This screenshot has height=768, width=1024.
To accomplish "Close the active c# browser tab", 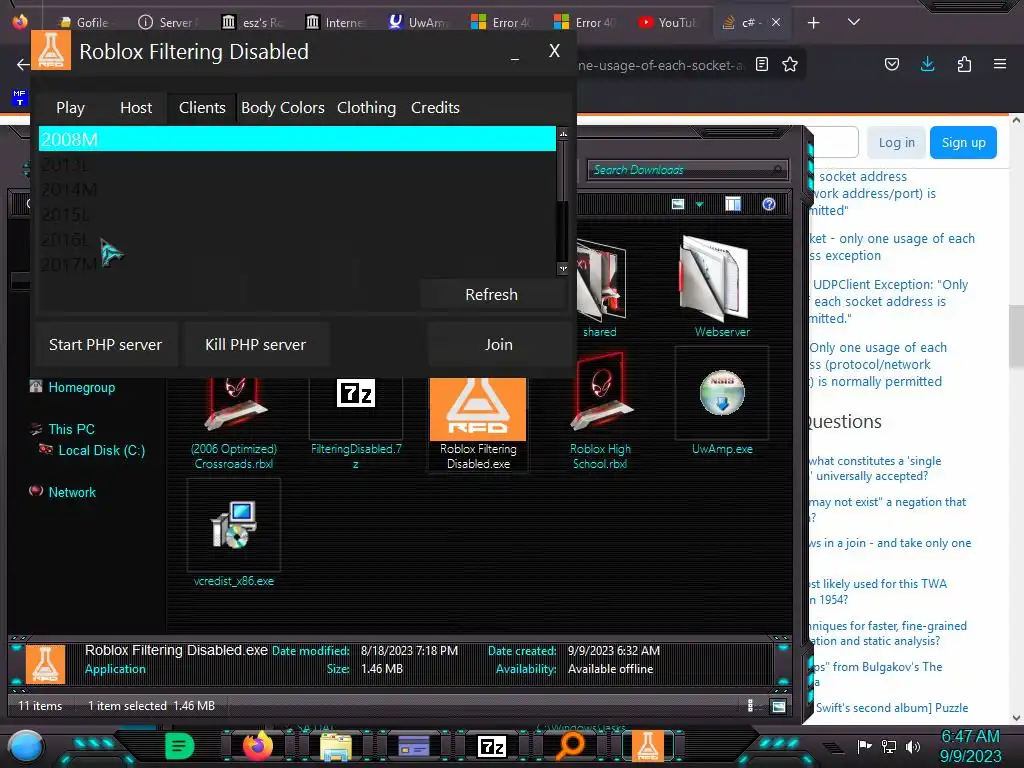I will point(776,22).
